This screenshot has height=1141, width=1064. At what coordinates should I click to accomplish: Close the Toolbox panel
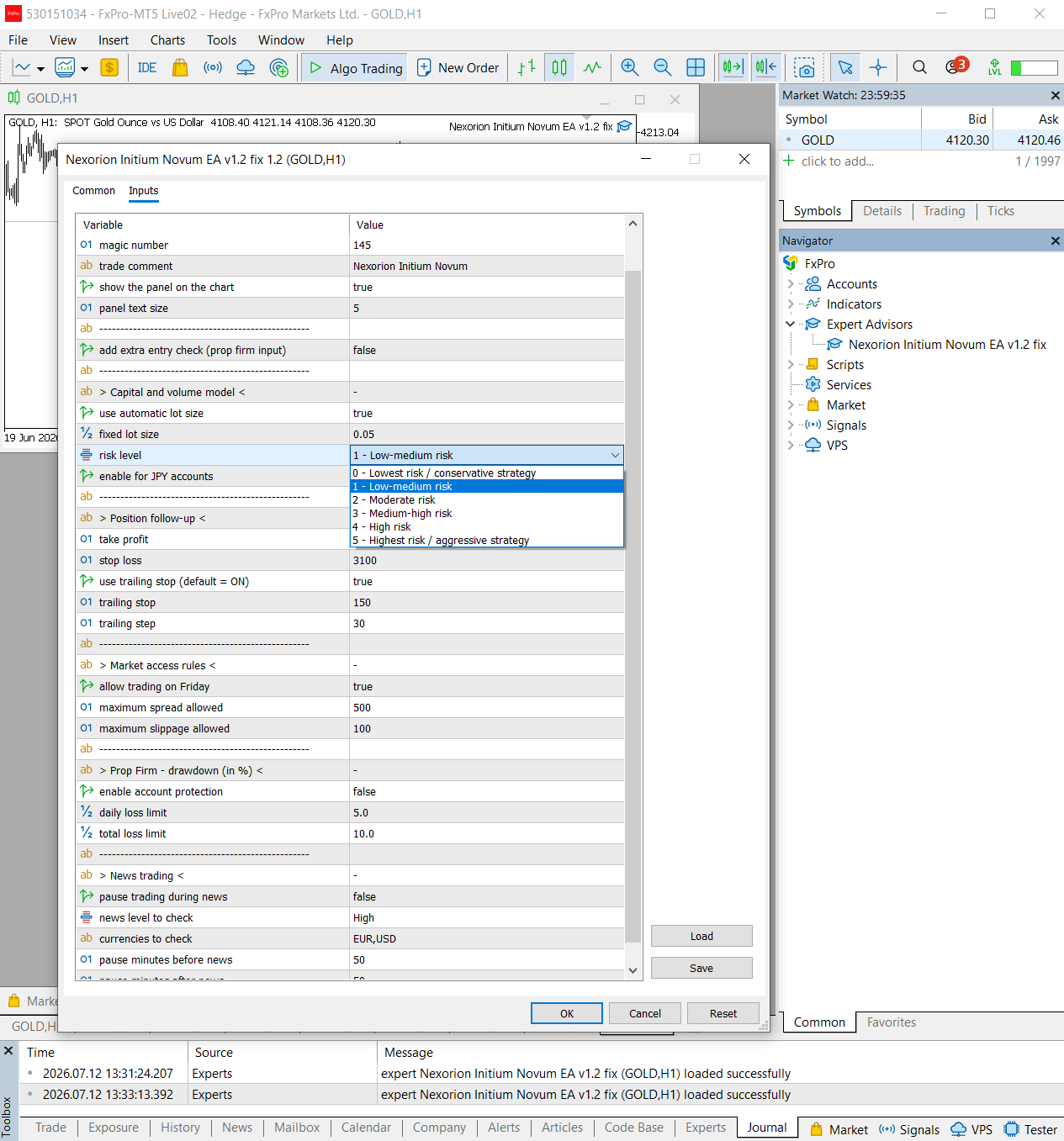pos(8,1051)
